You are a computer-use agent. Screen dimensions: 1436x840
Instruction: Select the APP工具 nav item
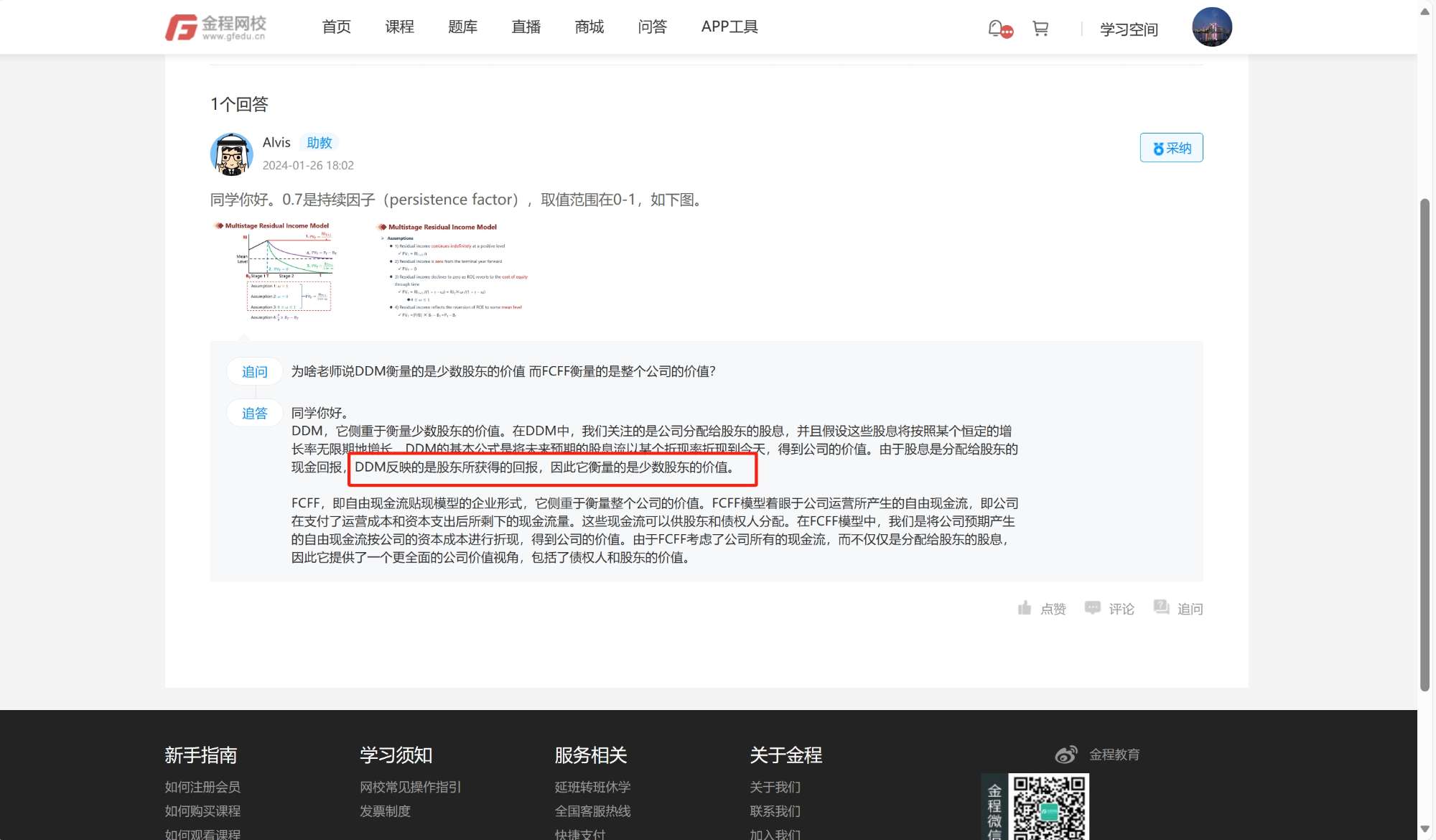(x=729, y=27)
